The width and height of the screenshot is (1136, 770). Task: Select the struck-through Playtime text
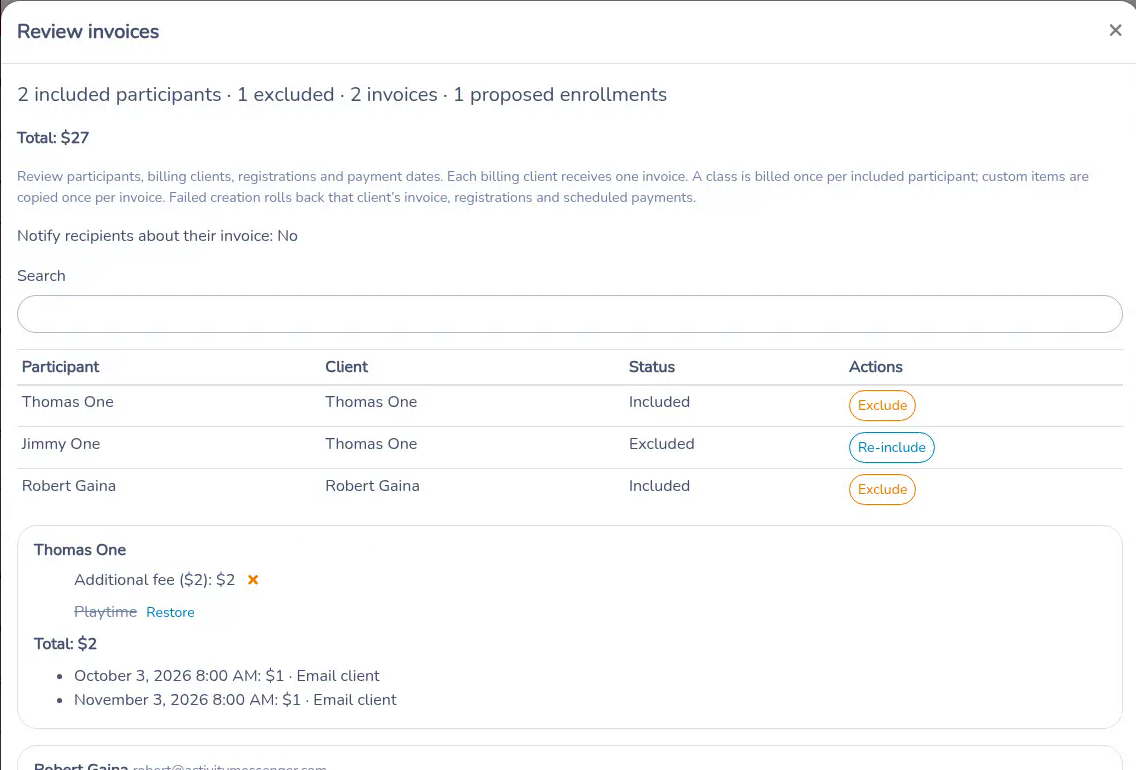(x=105, y=611)
